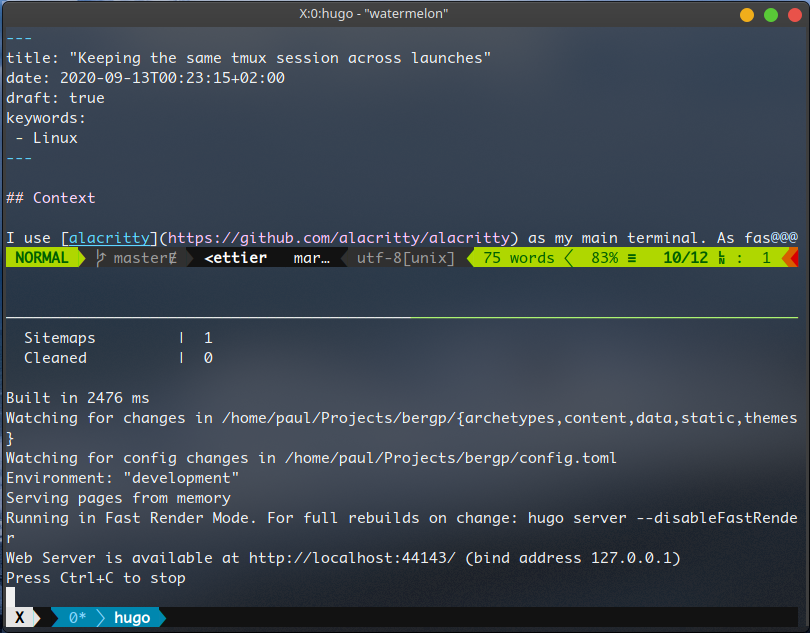This screenshot has height=633, width=810.
Task: Click the config.toml path in watch message
Action: coord(450,458)
